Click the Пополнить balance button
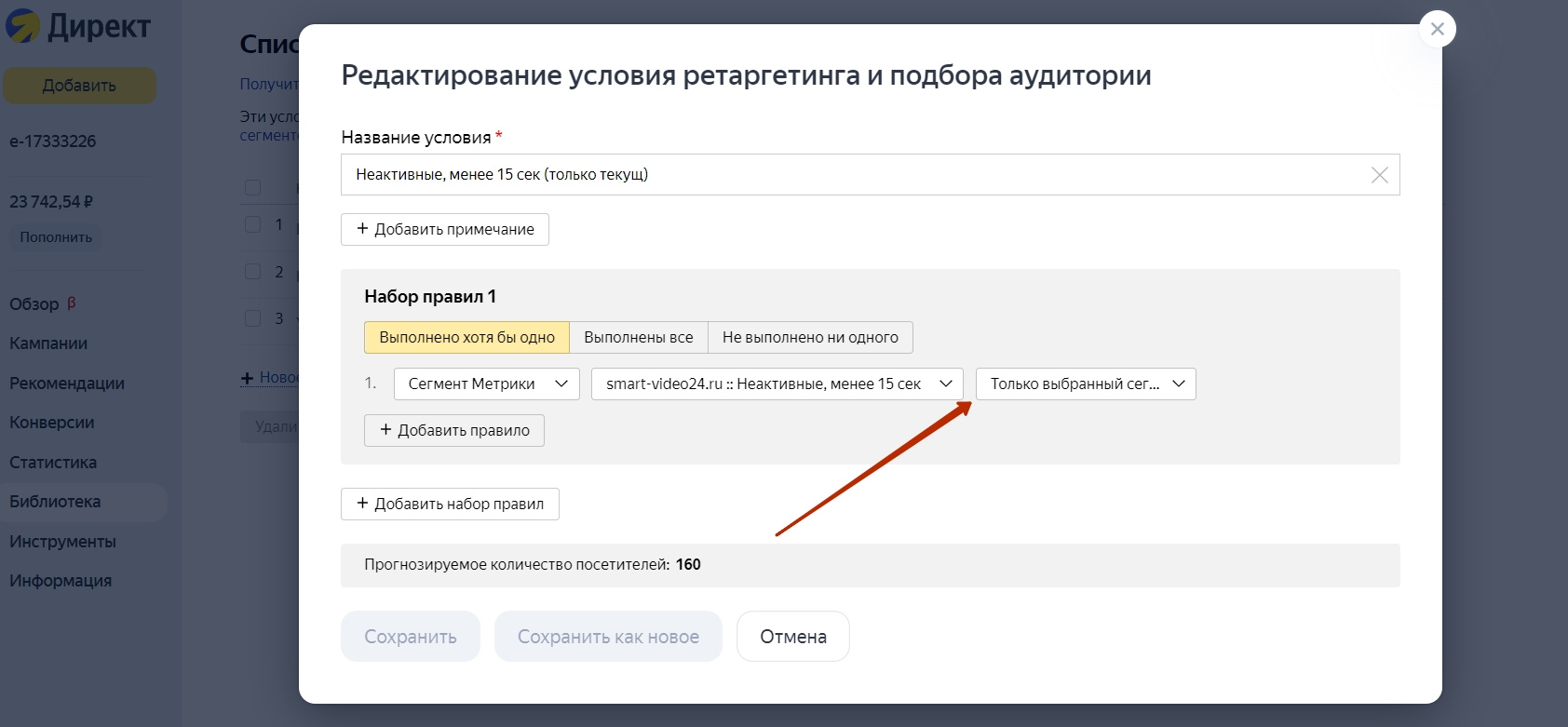Image resolution: width=1568 pixels, height=727 pixels. point(56,237)
